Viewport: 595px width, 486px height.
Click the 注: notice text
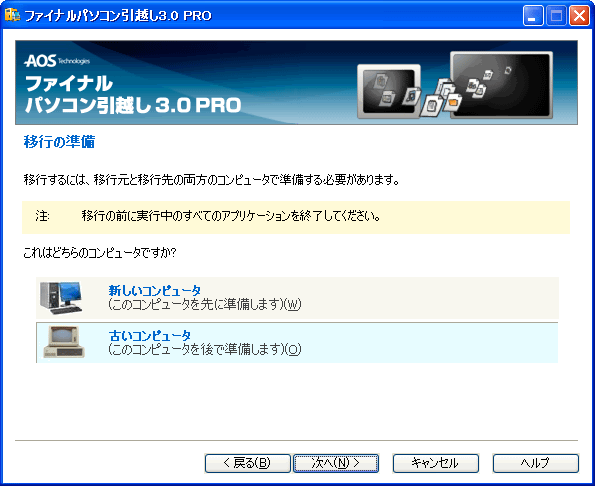[208, 216]
